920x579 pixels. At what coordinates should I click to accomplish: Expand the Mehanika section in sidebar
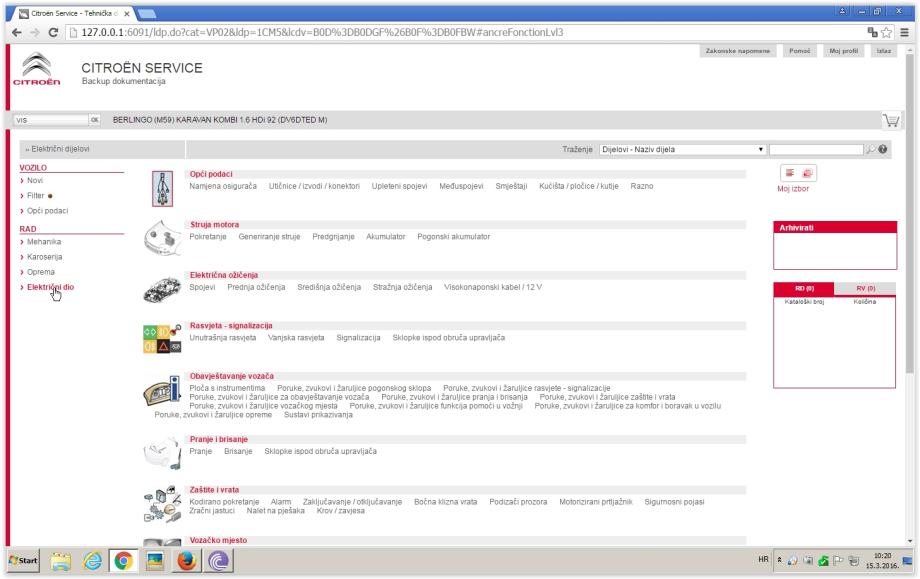[x=43, y=242]
